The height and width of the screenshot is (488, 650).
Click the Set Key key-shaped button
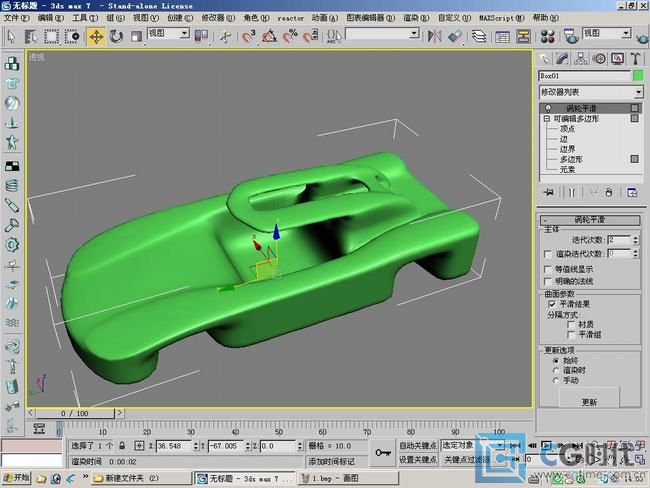383,452
